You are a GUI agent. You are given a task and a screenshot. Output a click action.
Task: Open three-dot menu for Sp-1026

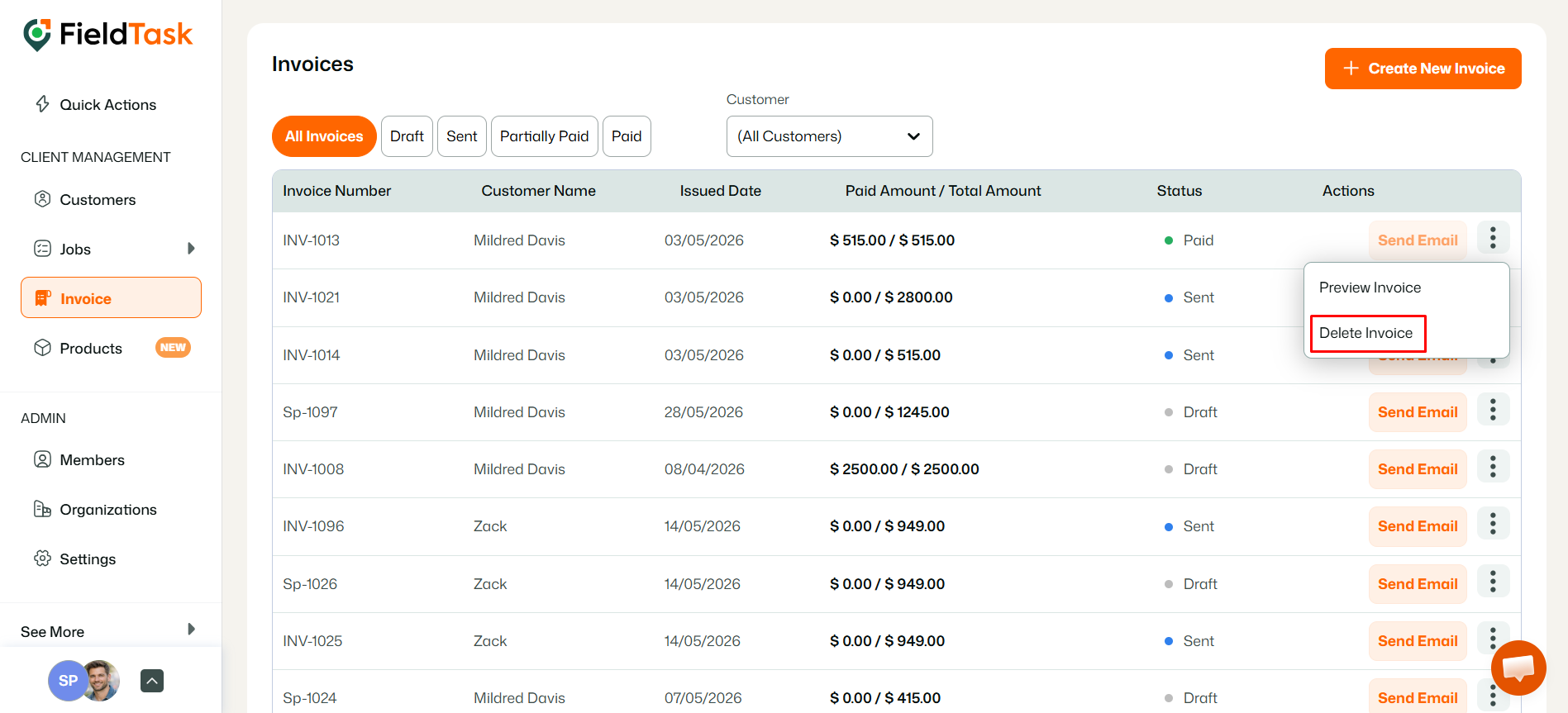[x=1493, y=582]
